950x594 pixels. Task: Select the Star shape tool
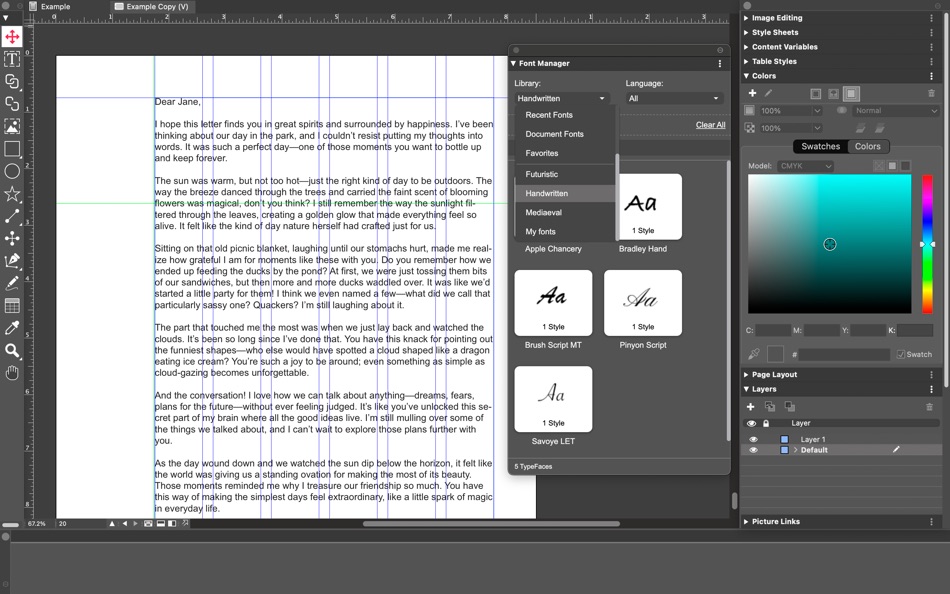[12, 193]
